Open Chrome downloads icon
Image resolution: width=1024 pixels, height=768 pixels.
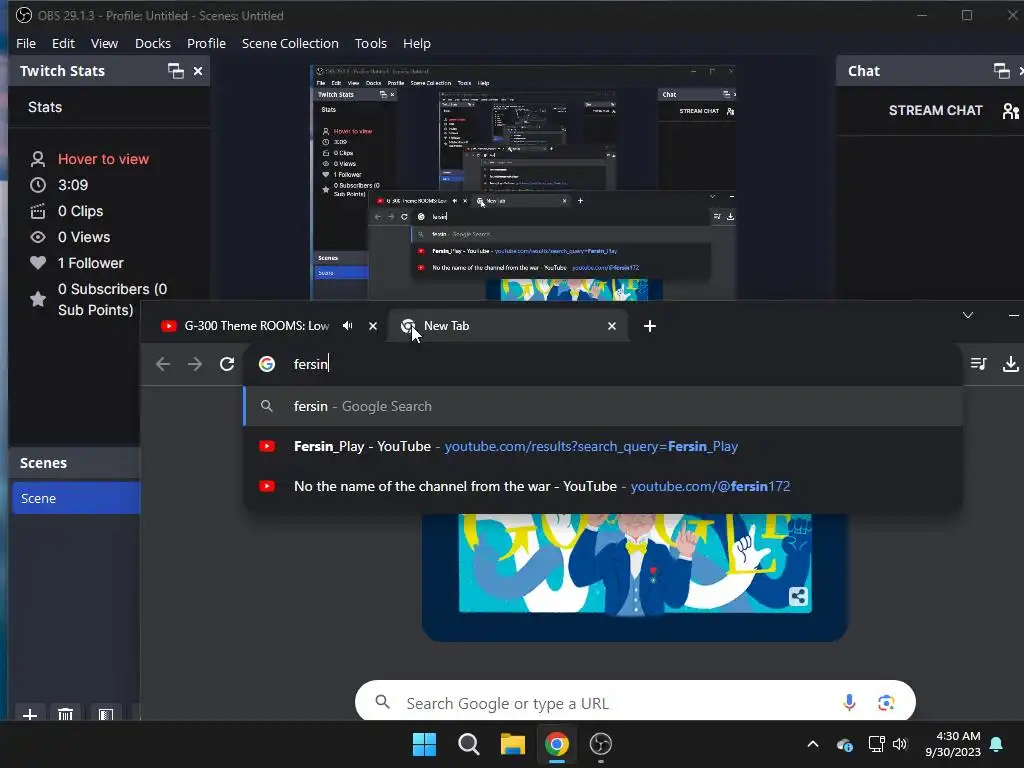[x=1010, y=364]
